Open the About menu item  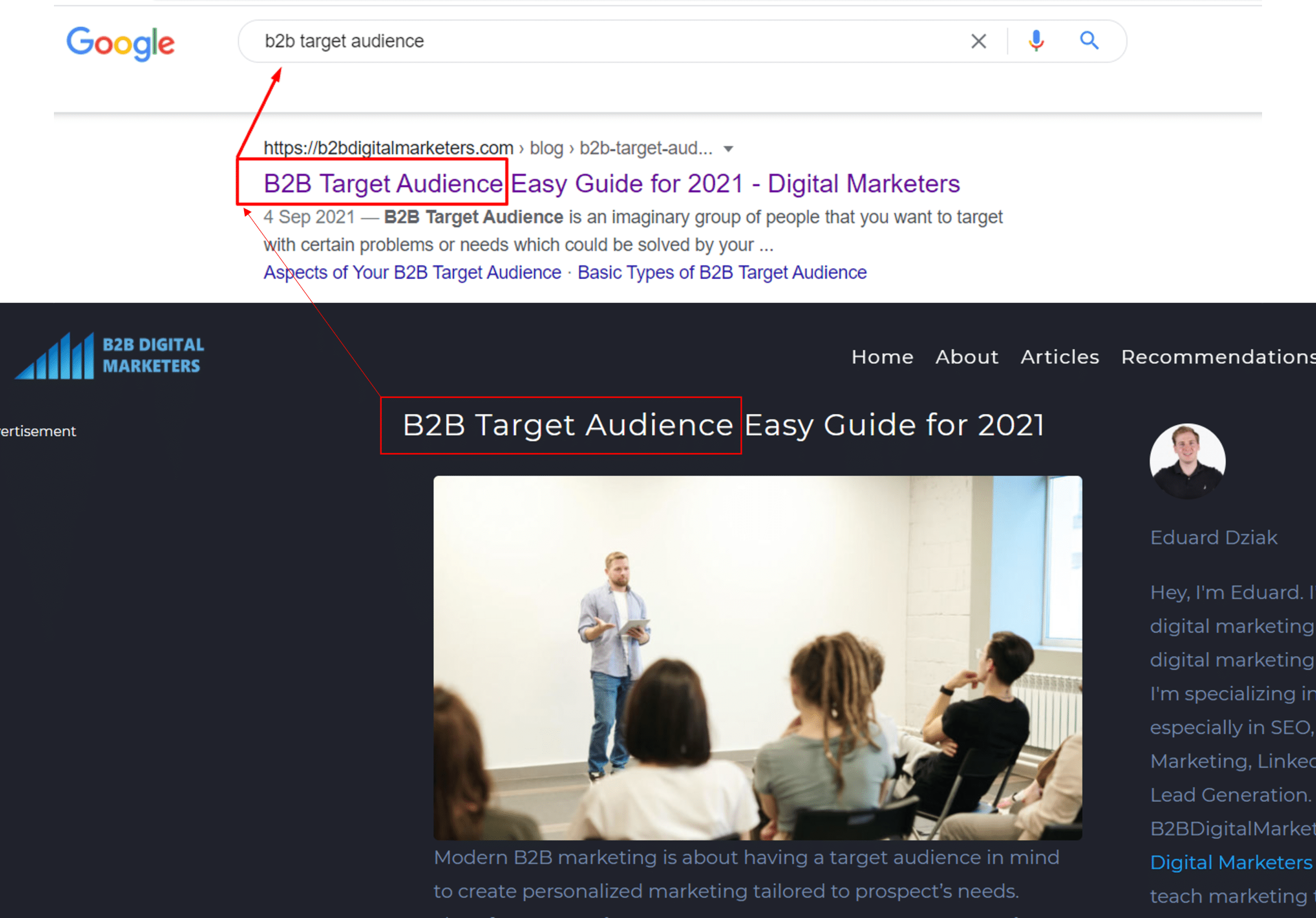coord(967,357)
